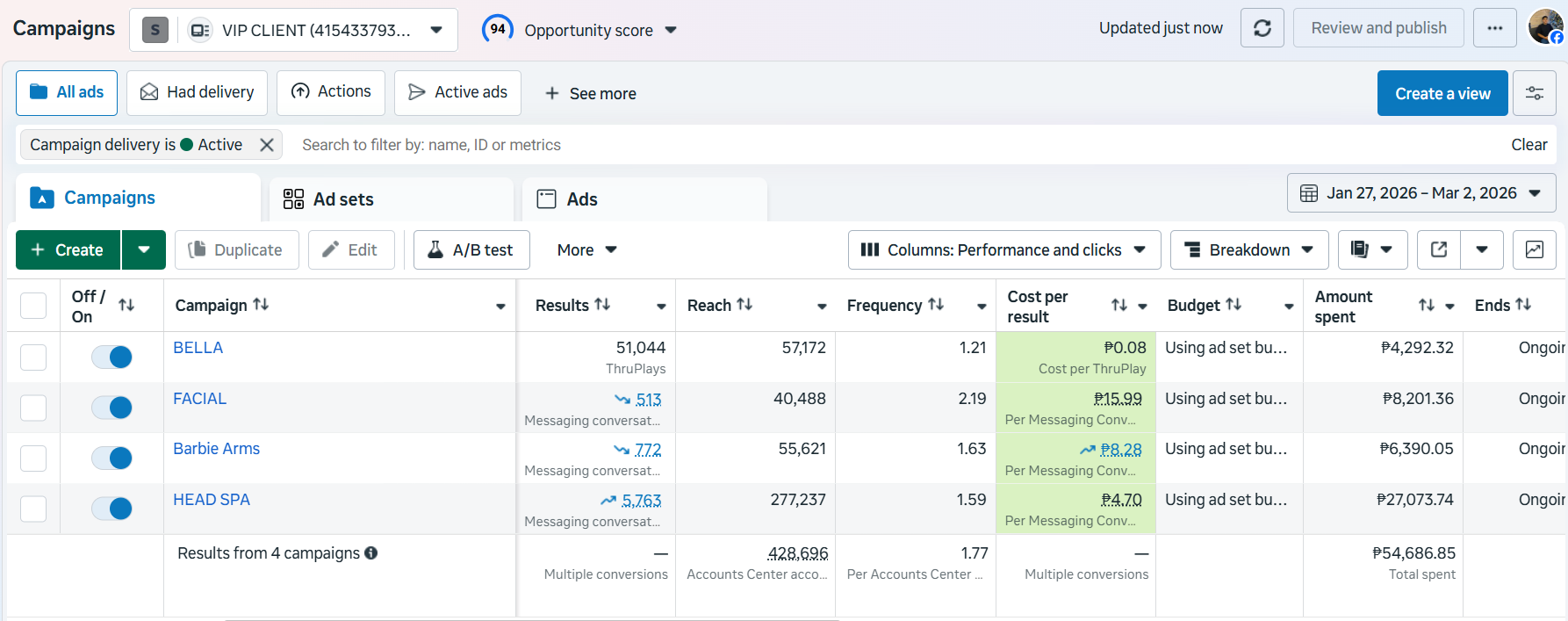1568x621 pixels.
Task: Click the search filter input field
Action: coord(790,145)
